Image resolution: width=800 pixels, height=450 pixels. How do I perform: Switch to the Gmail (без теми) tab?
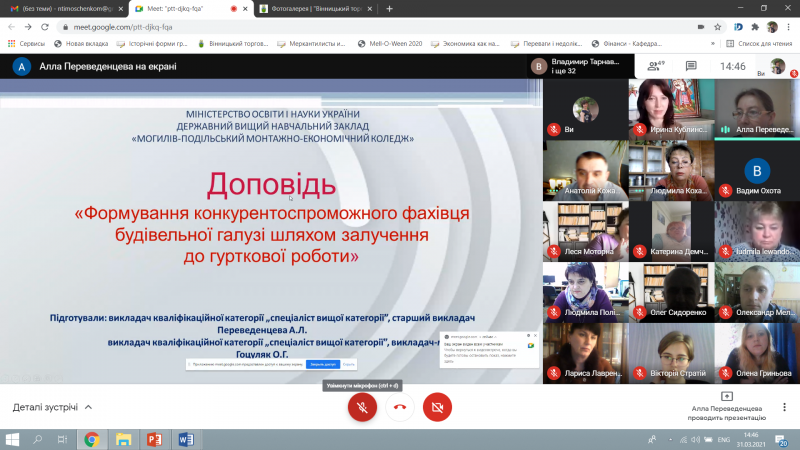(64, 9)
